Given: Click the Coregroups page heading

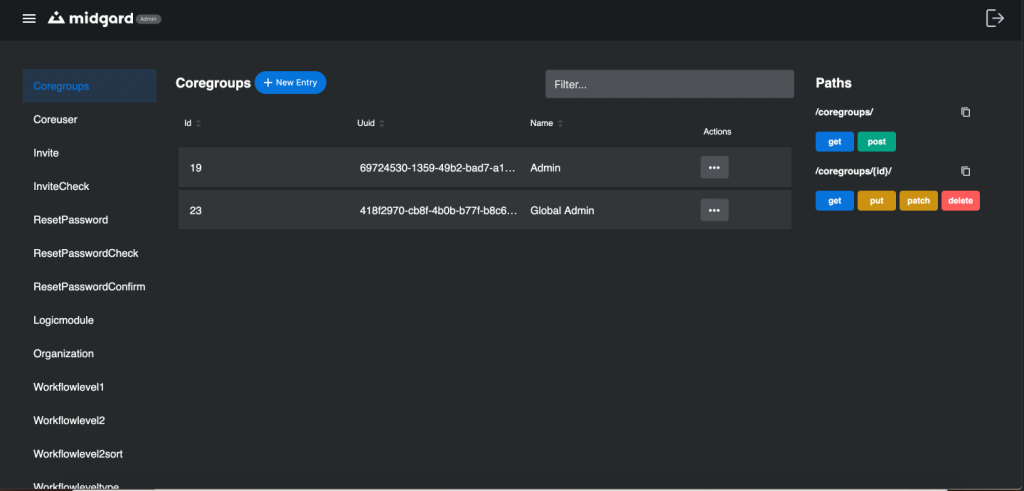Looking at the screenshot, I should click(213, 83).
